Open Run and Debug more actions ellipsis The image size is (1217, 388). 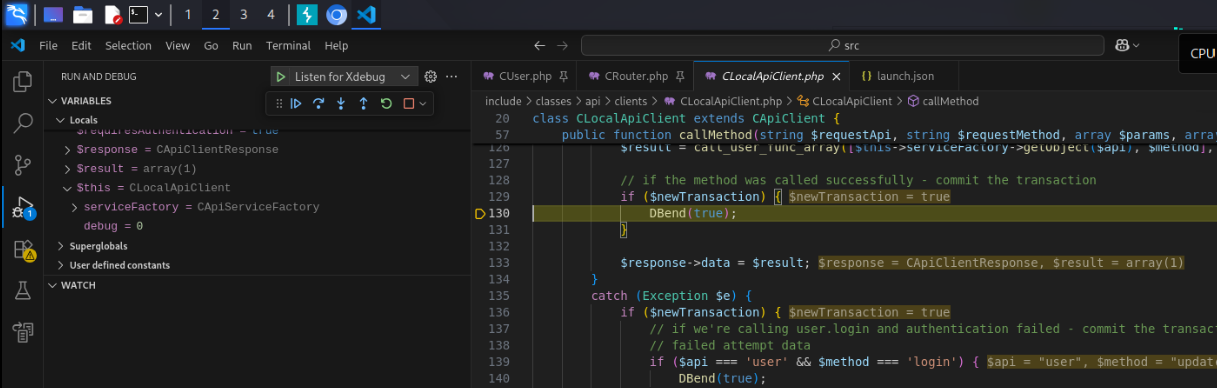pos(452,77)
